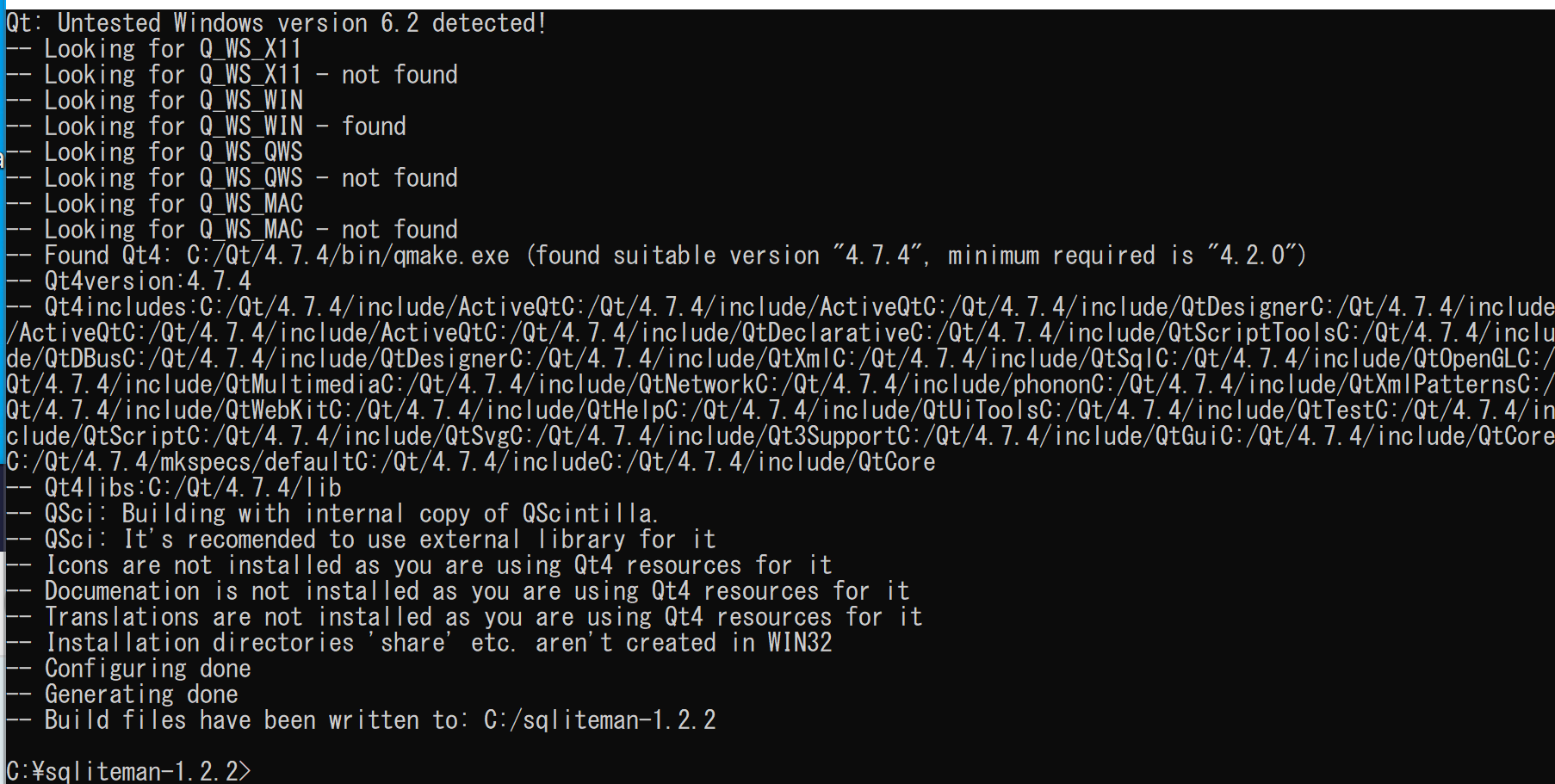Click the 'Translations are not installed' message line

(465, 617)
